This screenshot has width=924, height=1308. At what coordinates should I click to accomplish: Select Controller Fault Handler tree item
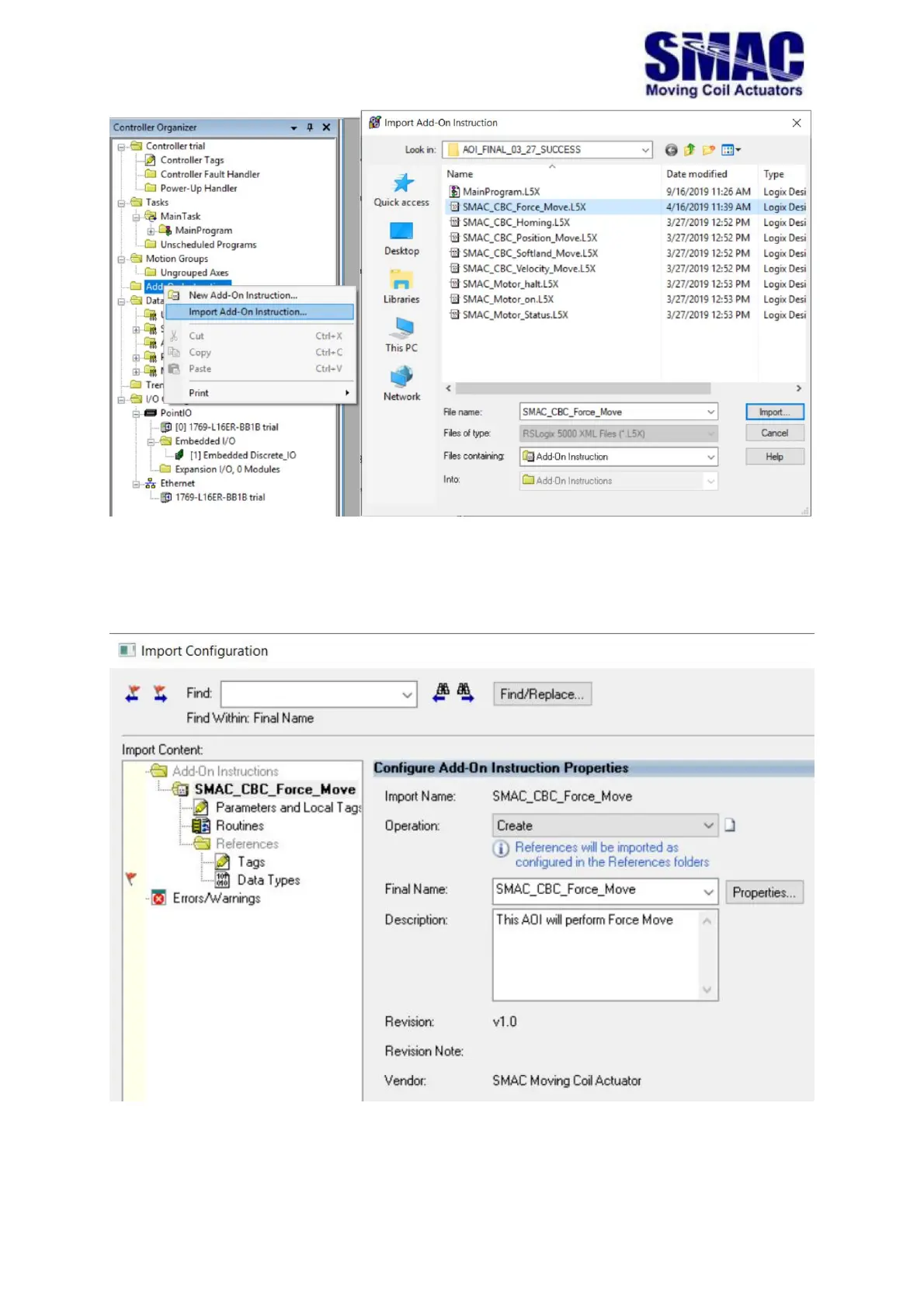210,175
